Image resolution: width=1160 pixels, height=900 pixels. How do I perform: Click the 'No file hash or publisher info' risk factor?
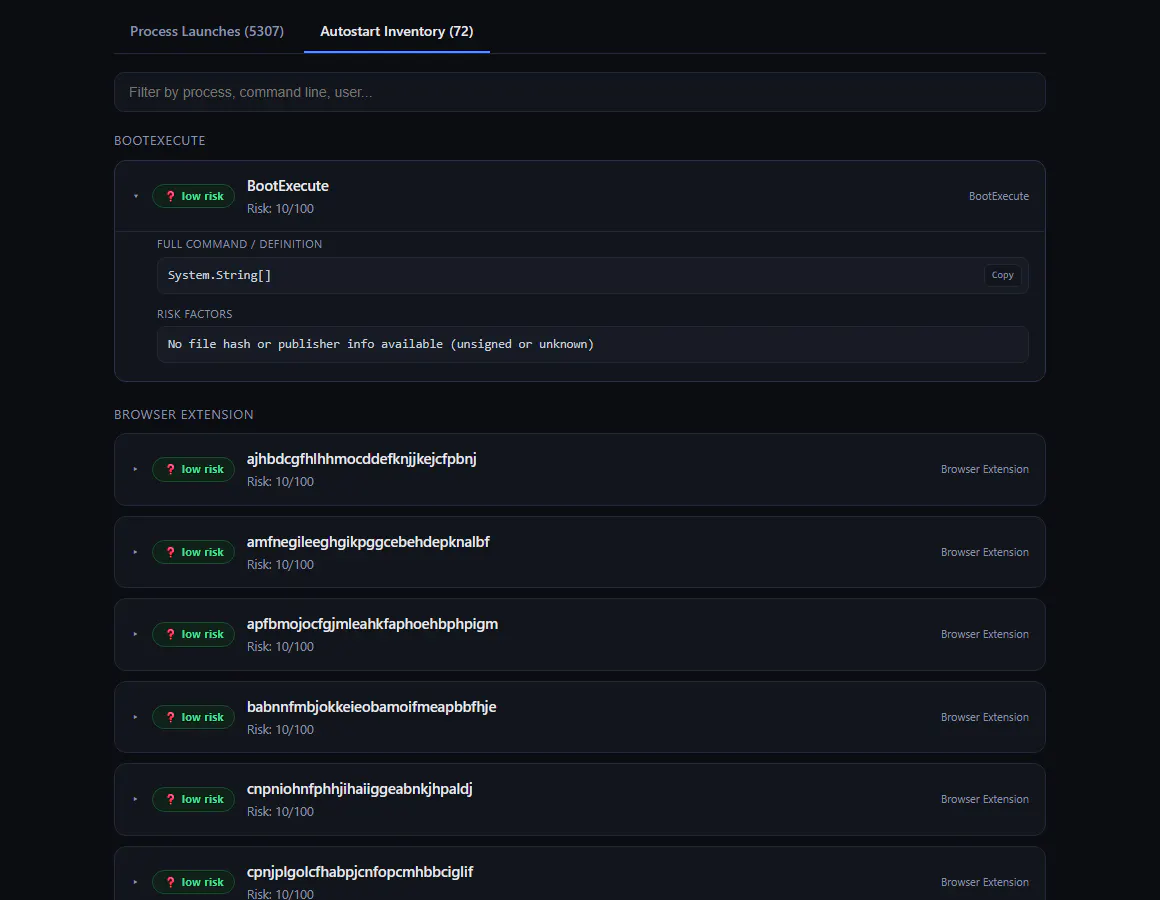point(381,344)
